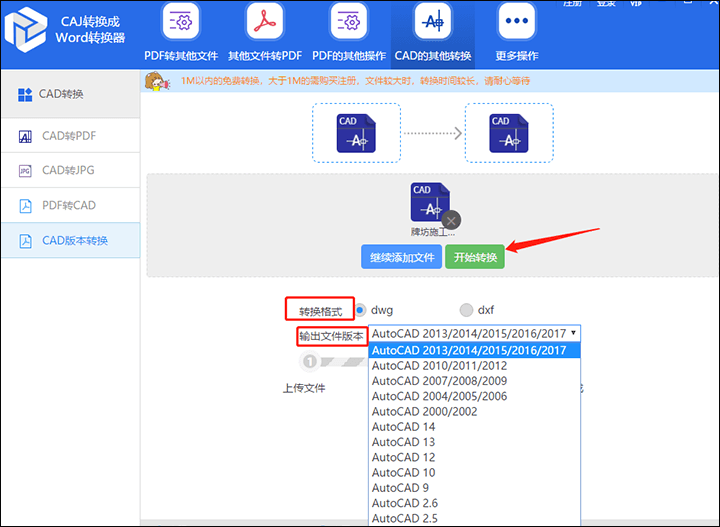Click the CAD版本转换 sidebar icon

coord(25,241)
